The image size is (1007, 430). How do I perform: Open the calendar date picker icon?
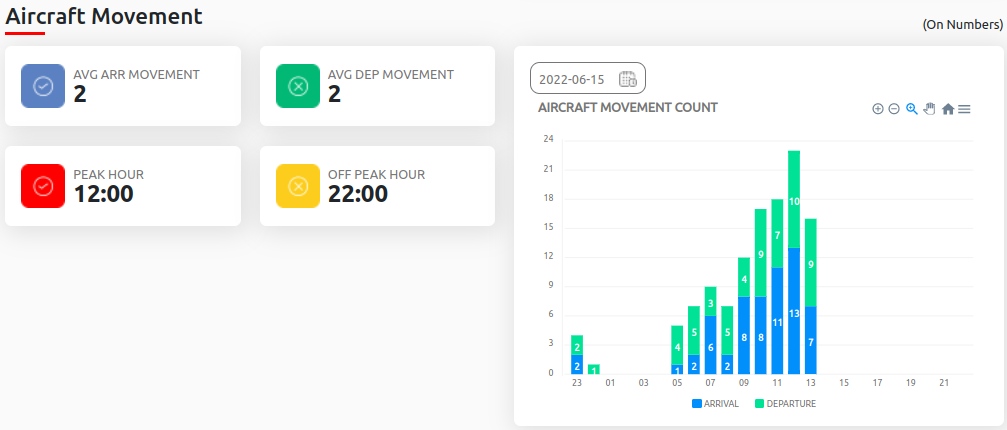(x=628, y=79)
